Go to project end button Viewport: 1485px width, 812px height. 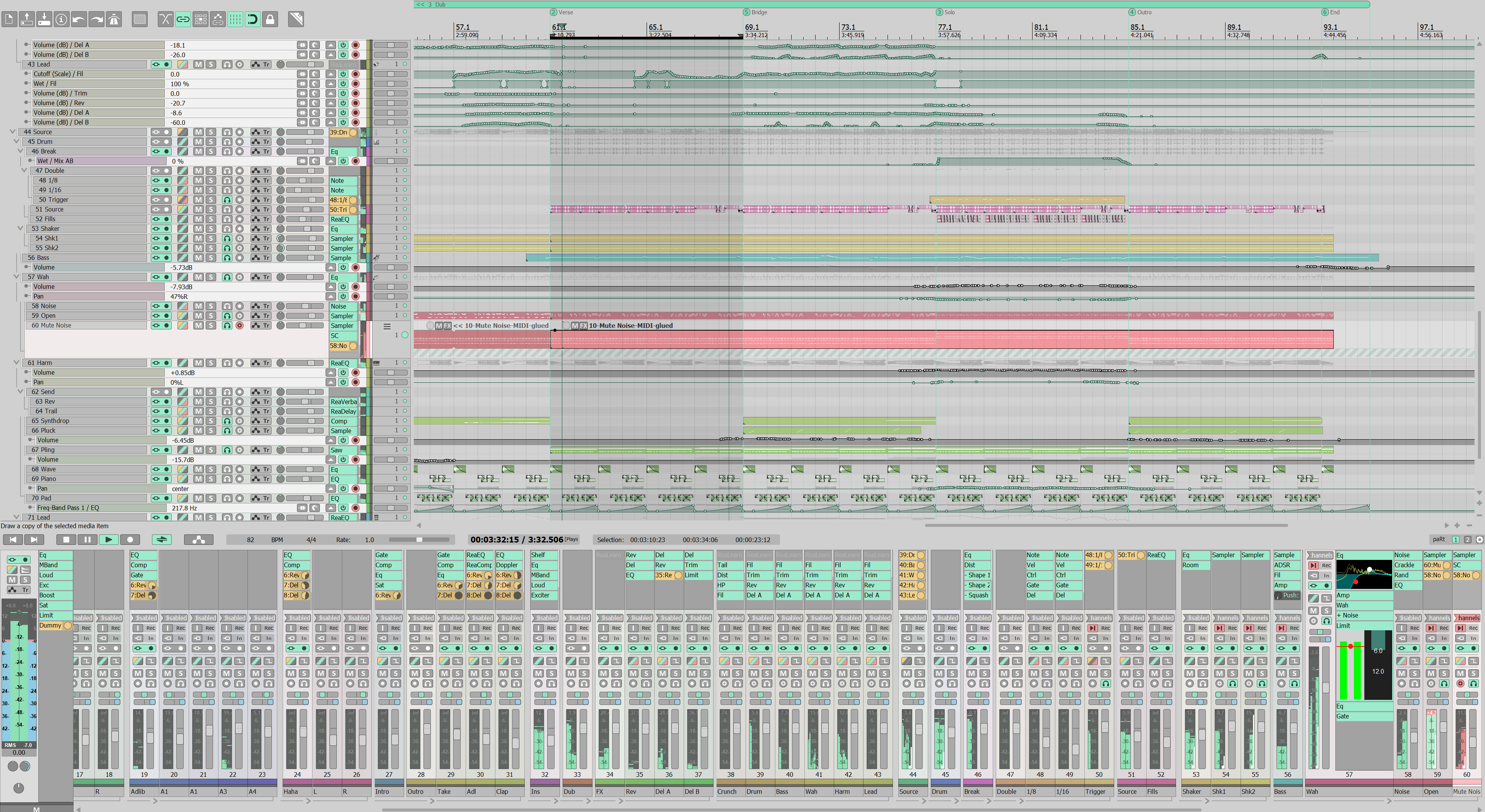pyautogui.click(x=33, y=540)
